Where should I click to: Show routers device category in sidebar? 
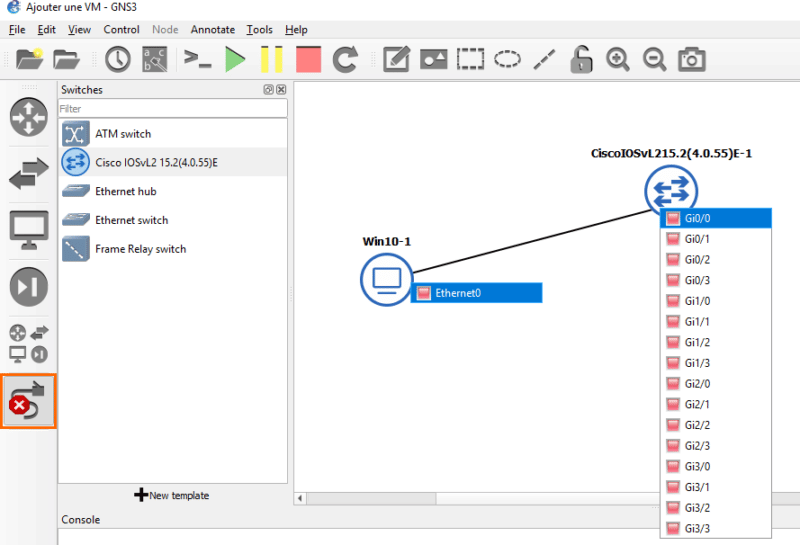coord(28,117)
